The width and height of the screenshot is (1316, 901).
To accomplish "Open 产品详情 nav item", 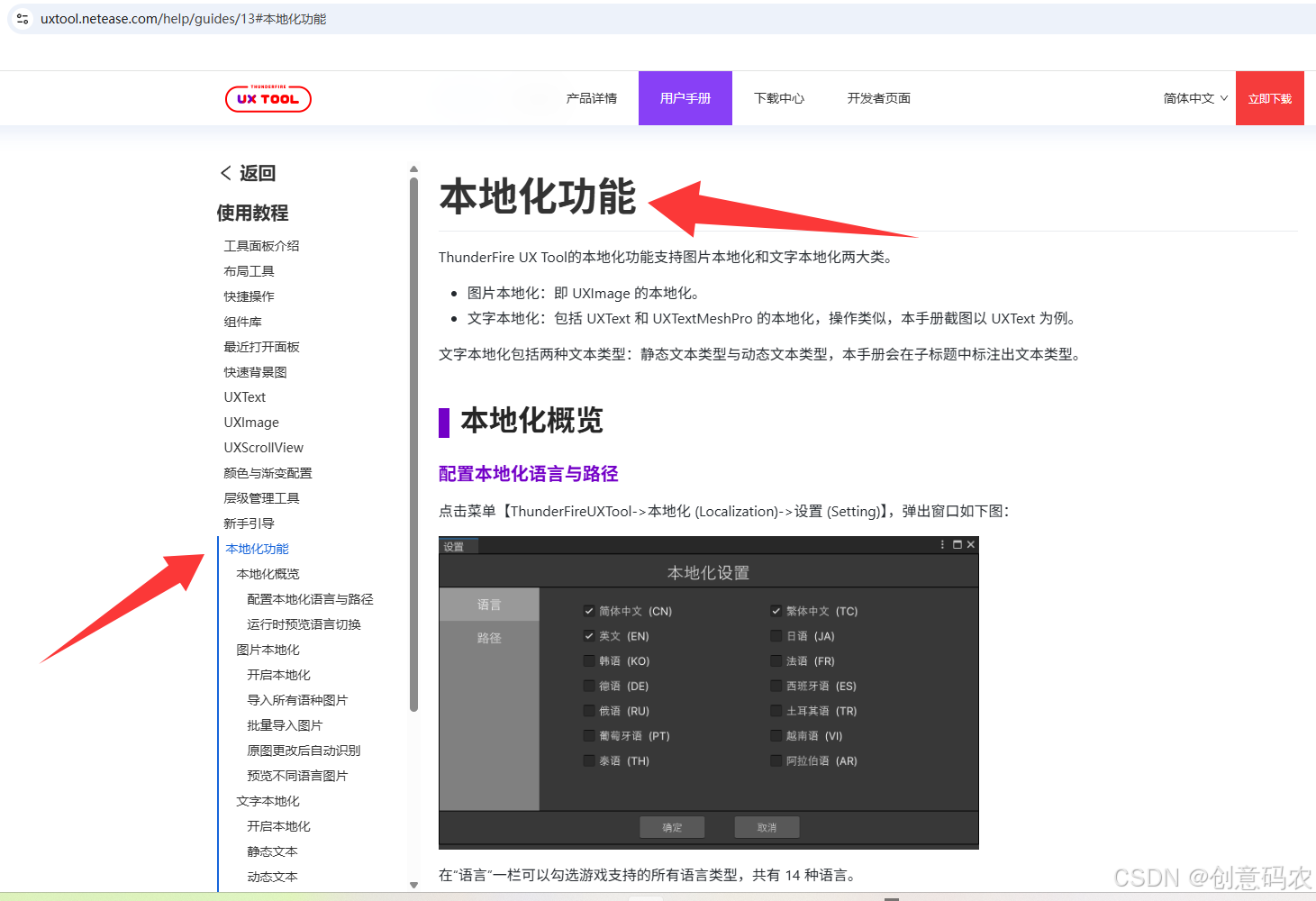I will coord(592,98).
